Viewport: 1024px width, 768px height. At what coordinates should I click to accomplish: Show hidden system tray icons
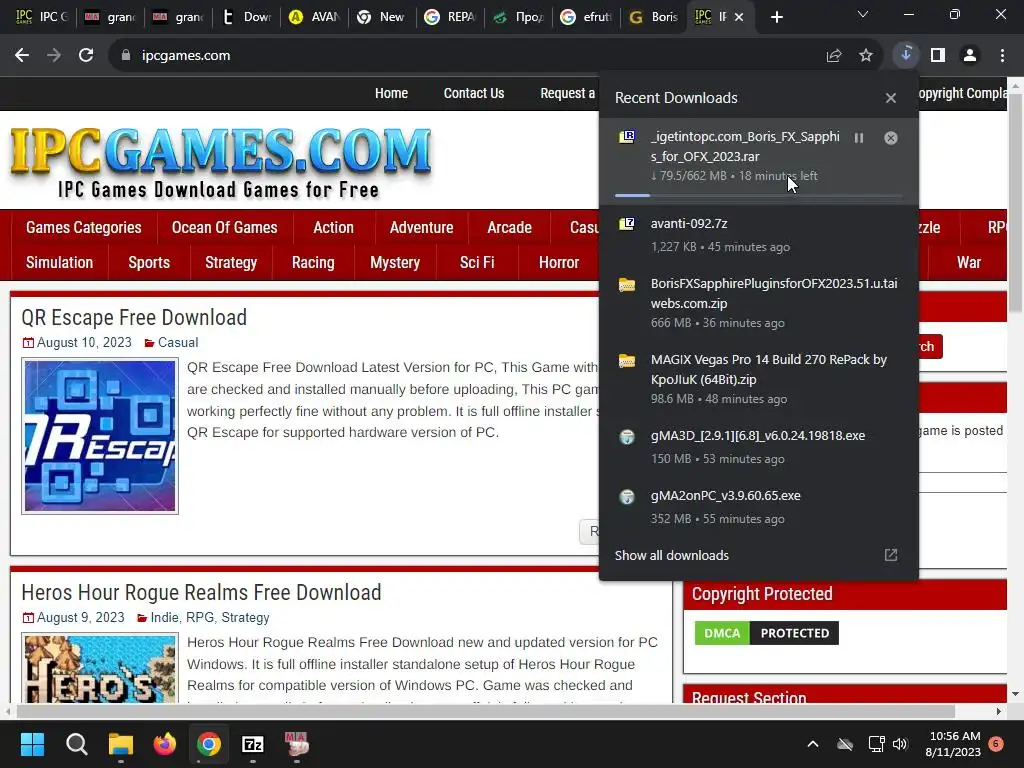click(813, 744)
